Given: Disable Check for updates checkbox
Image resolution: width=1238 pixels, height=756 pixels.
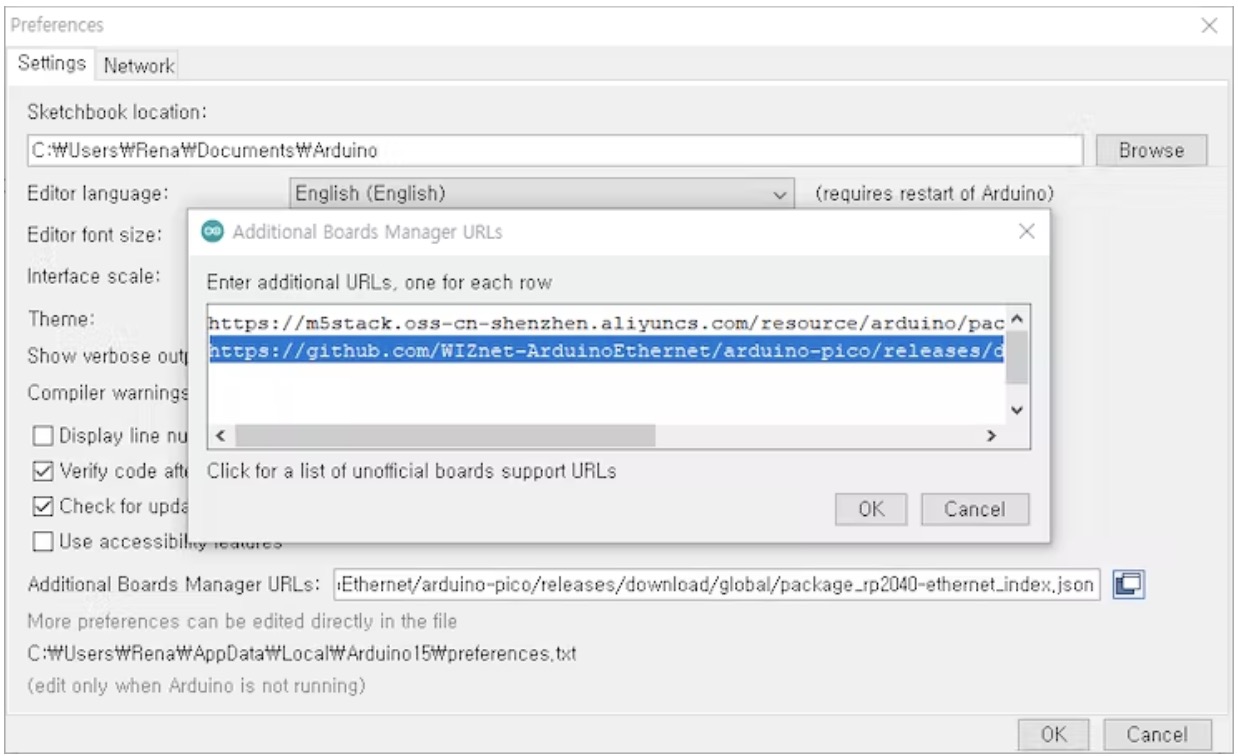Looking at the screenshot, I should tap(43, 505).
